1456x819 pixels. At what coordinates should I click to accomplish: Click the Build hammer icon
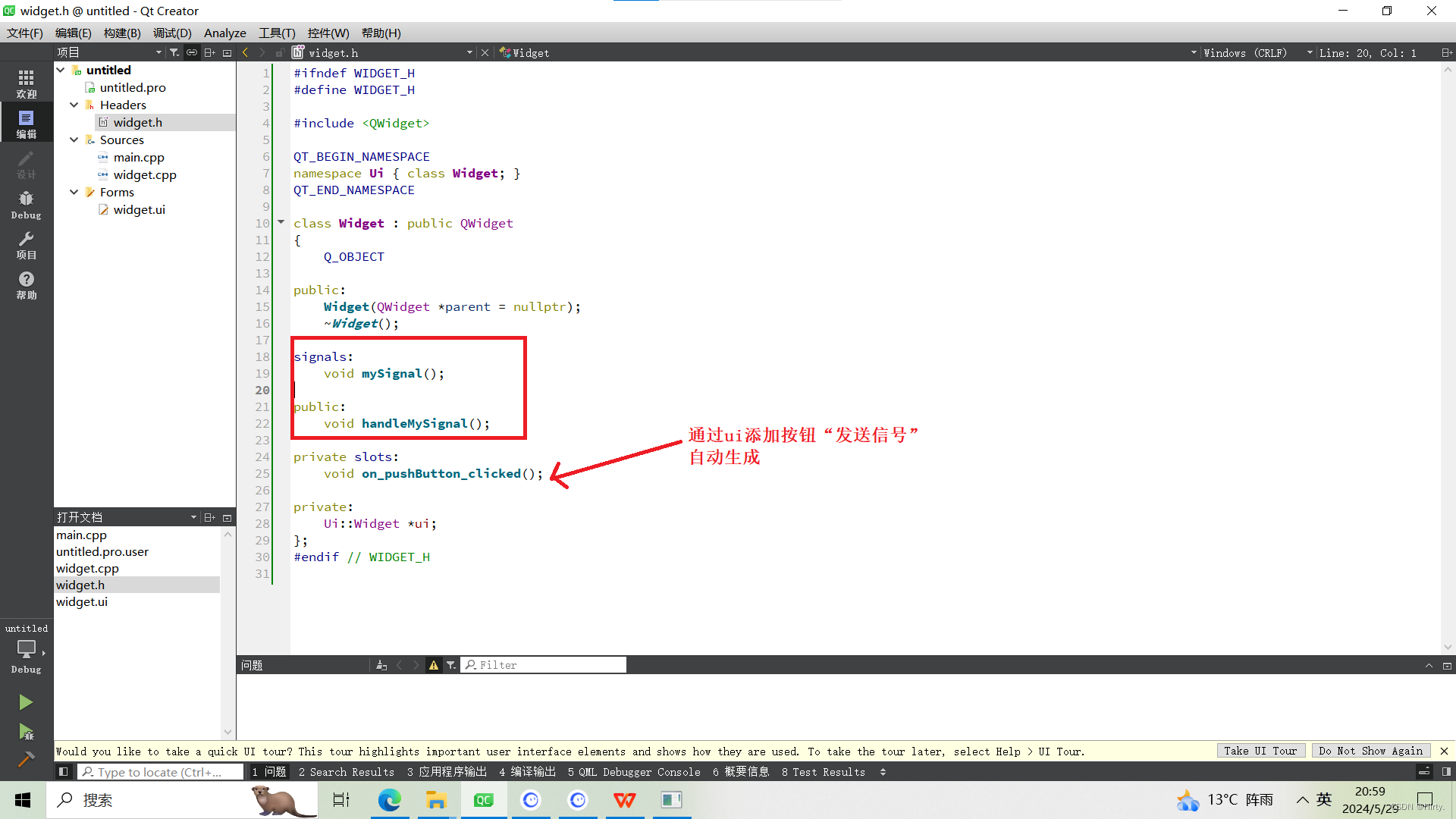26,759
